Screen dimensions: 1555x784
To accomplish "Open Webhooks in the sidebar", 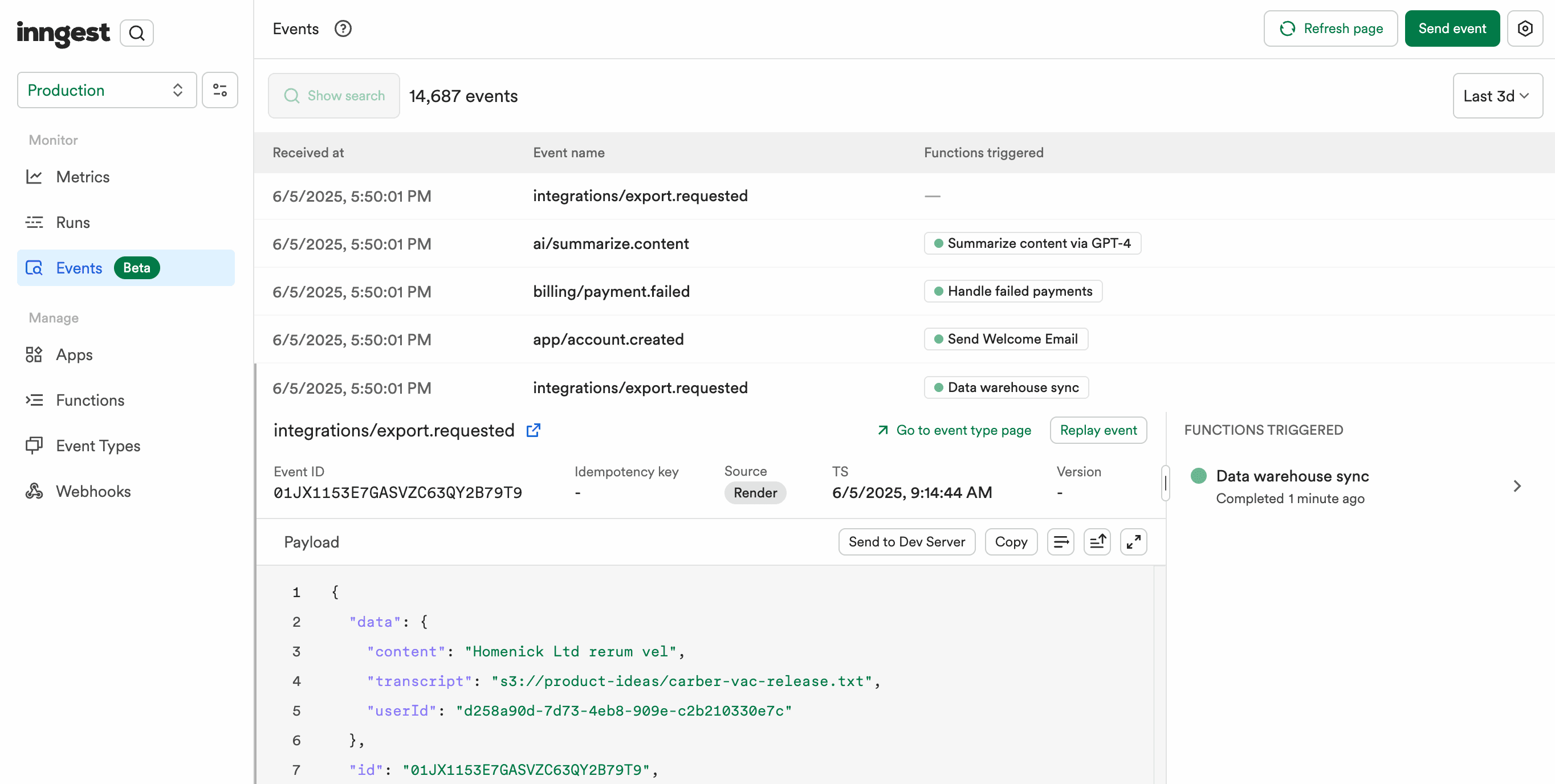I will 93,491.
